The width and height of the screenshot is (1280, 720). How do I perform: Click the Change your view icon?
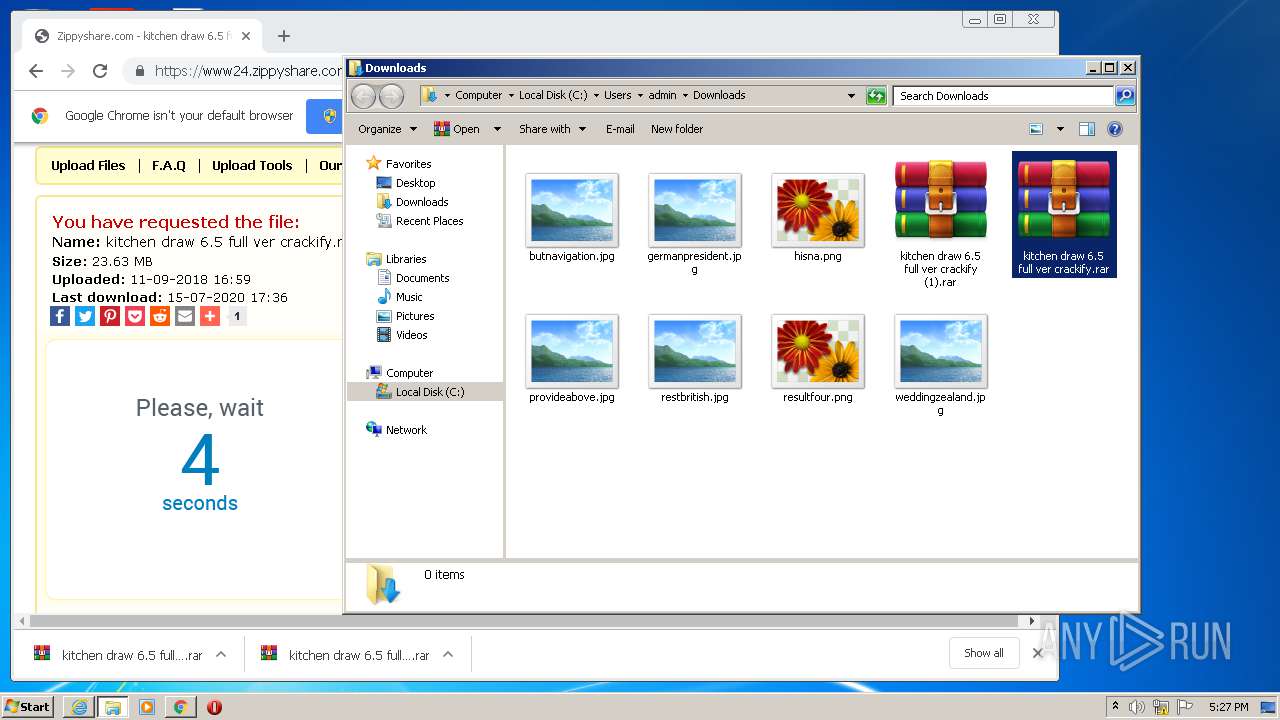tap(1036, 129)
